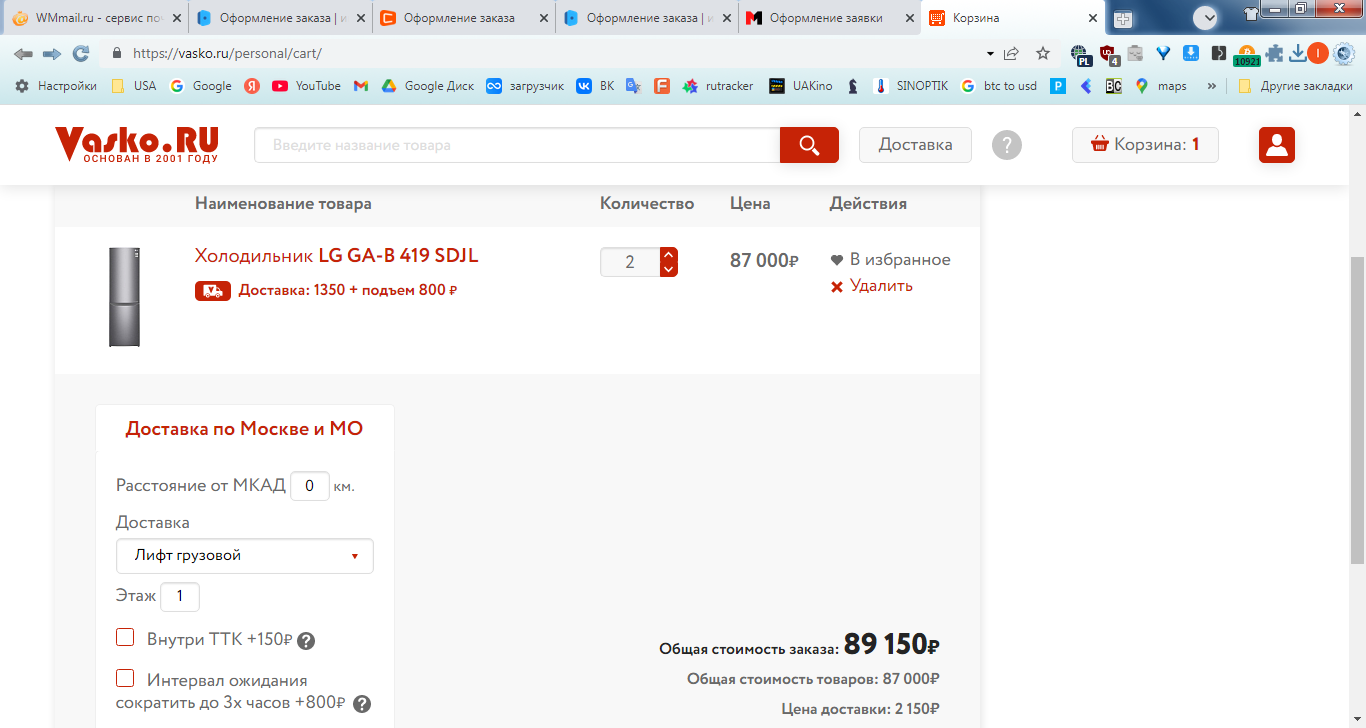Open the Другие закладки folder
Viewport: 1366px width, 728px height.
(x=1295, y=86)
